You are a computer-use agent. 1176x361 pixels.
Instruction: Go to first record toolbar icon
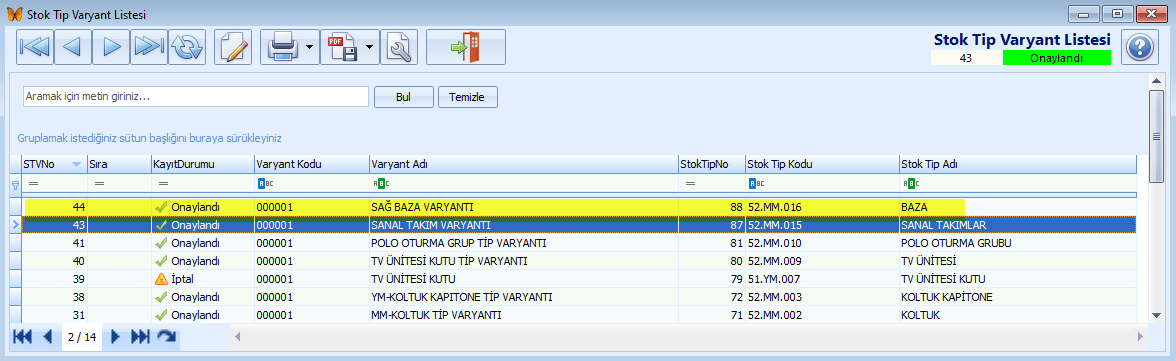coord(34,47)
